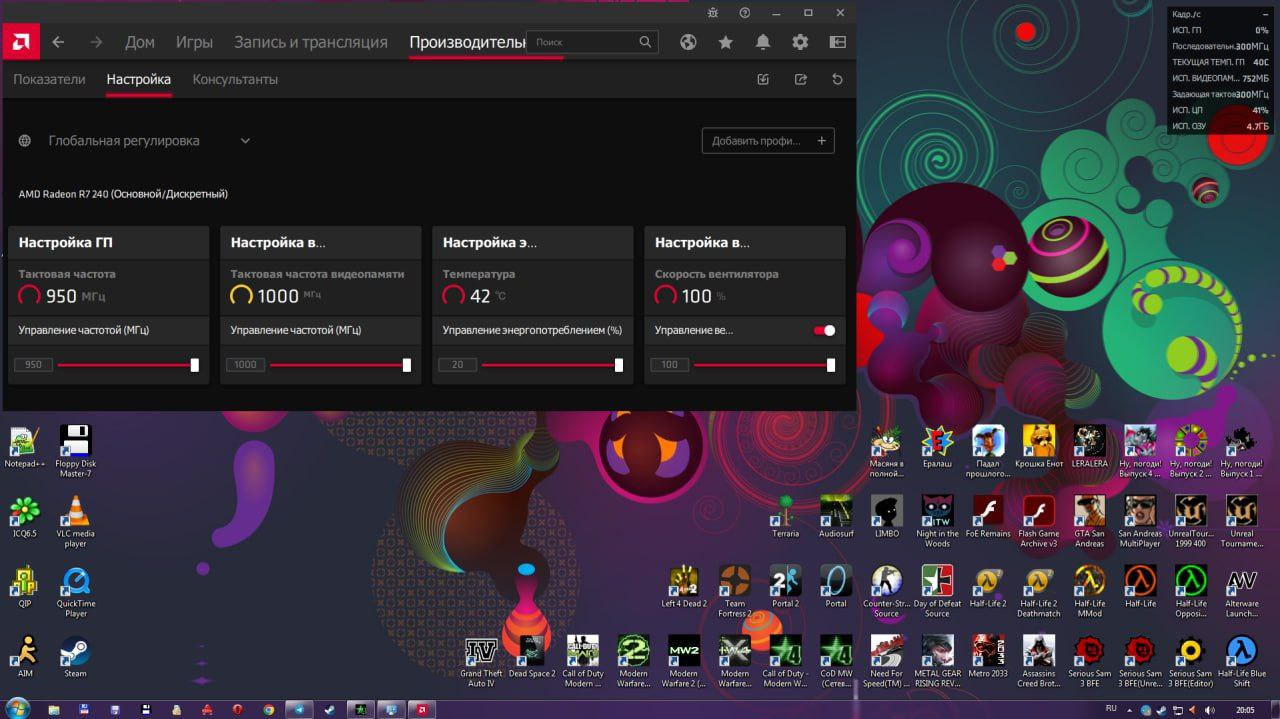Open settings gear icon in AMD software
The width and height of the screenshot is (1280, 719).
pyautogui.click(x=800, y=42)
